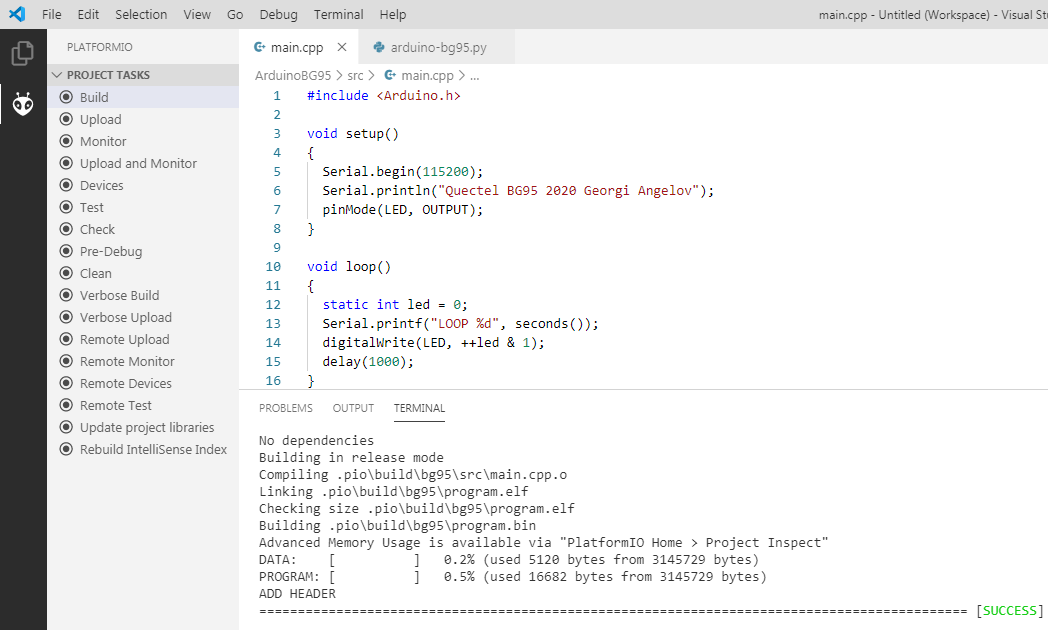Switch to the PROBLEMS panel tab

pos(285,408)
